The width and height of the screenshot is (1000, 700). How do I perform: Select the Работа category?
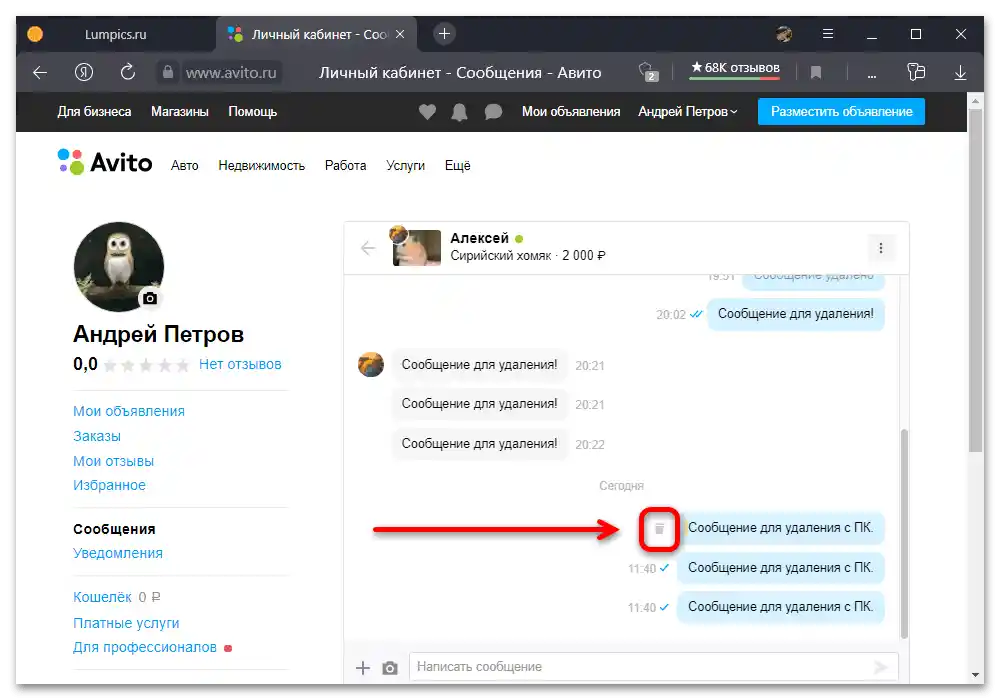[x=345, y=166]
